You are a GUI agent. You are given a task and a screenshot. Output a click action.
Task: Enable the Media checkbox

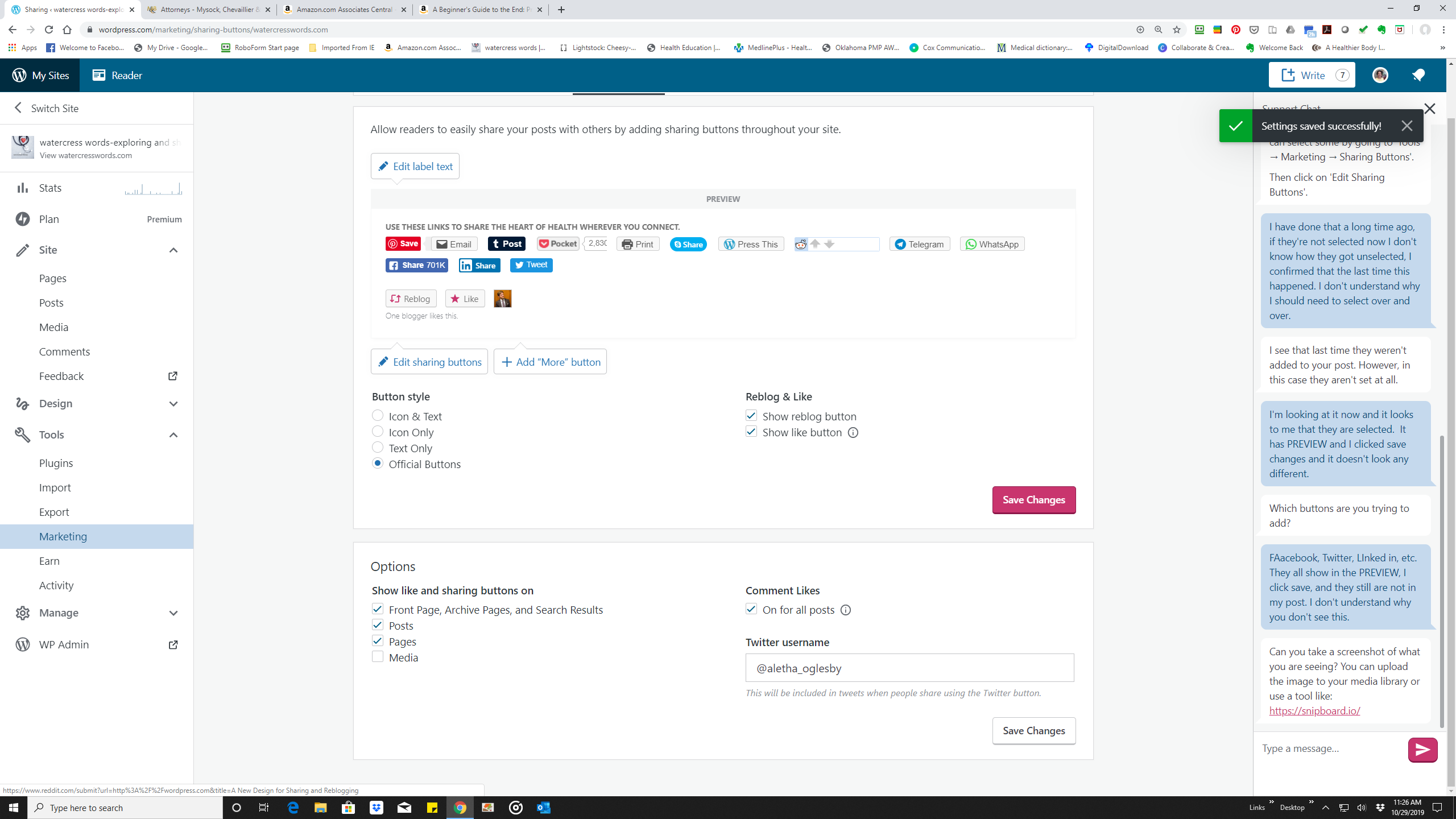[x=378, y=657]
